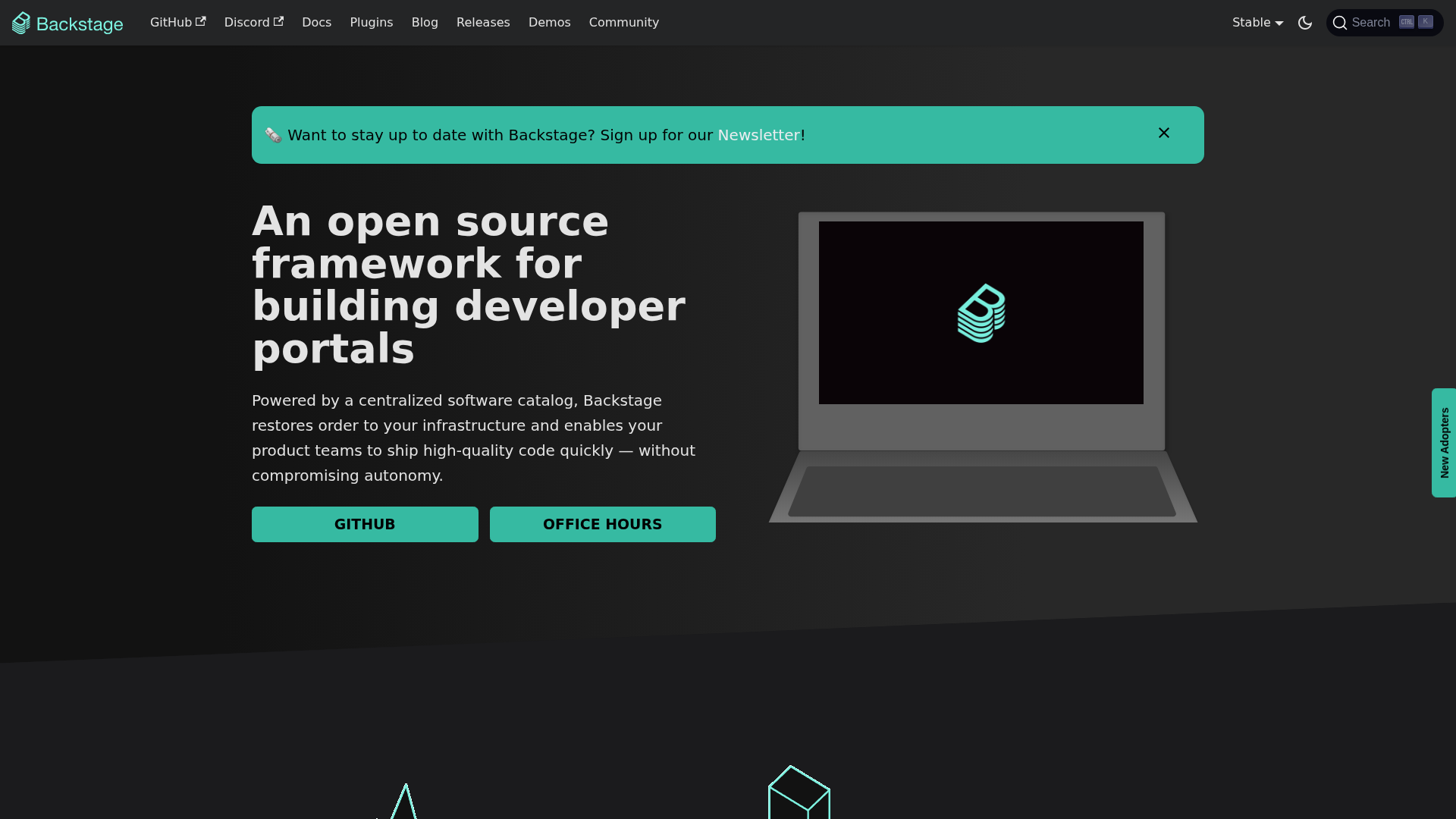
Task: Open the Docs menu item
Action: [x=316, y=23]
